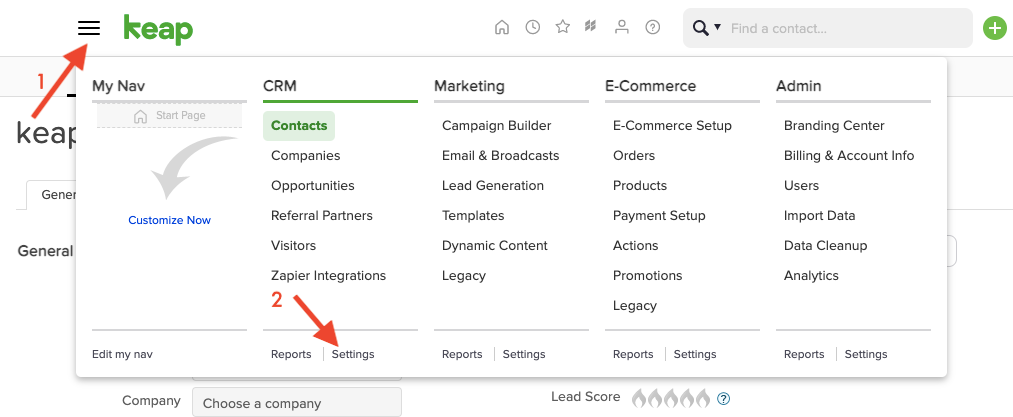Expand the search type dropdown arrow
1013x417 pixels.
pyautogui.click(x=717, y=27)
